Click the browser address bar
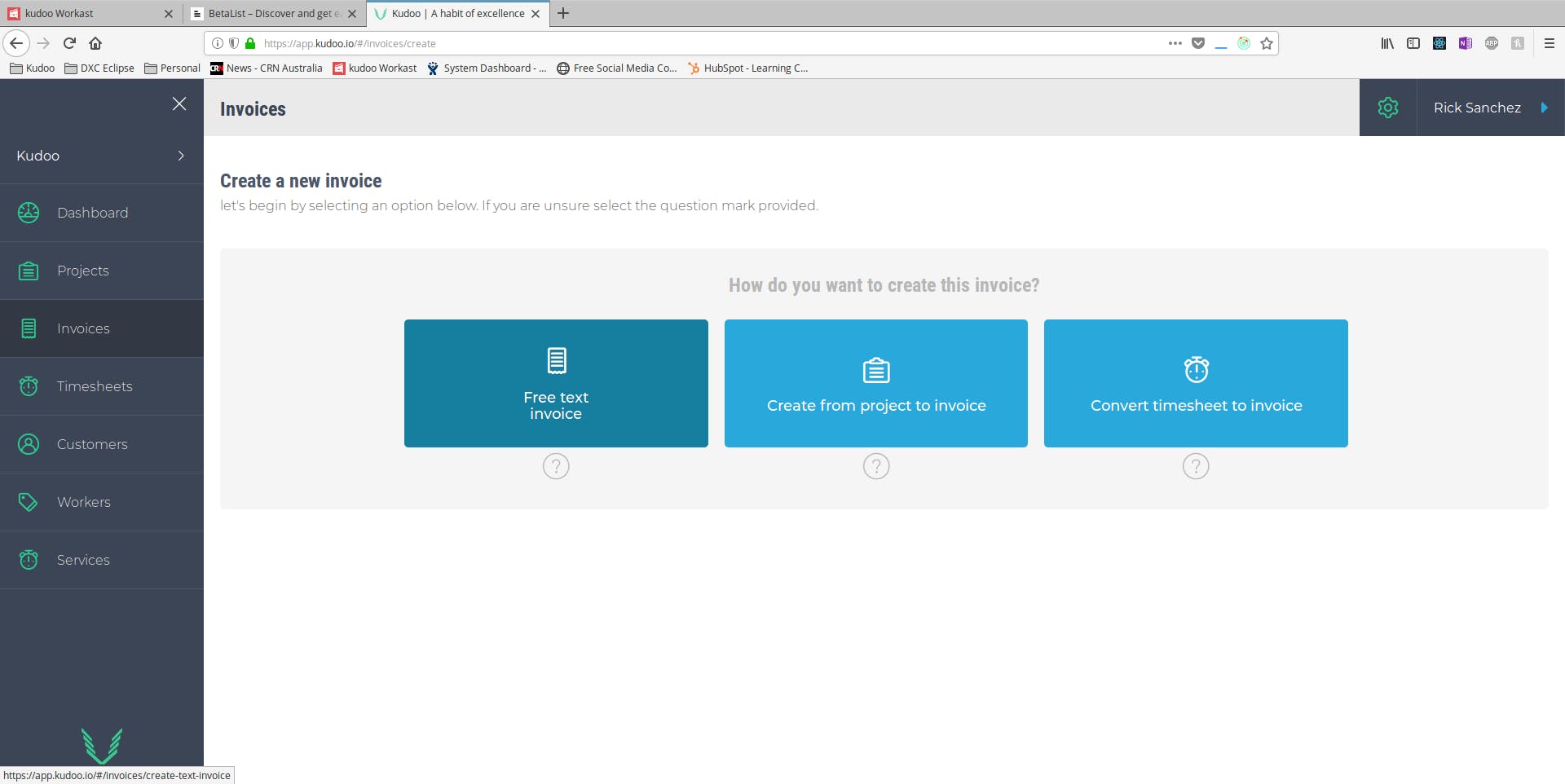 709,43
